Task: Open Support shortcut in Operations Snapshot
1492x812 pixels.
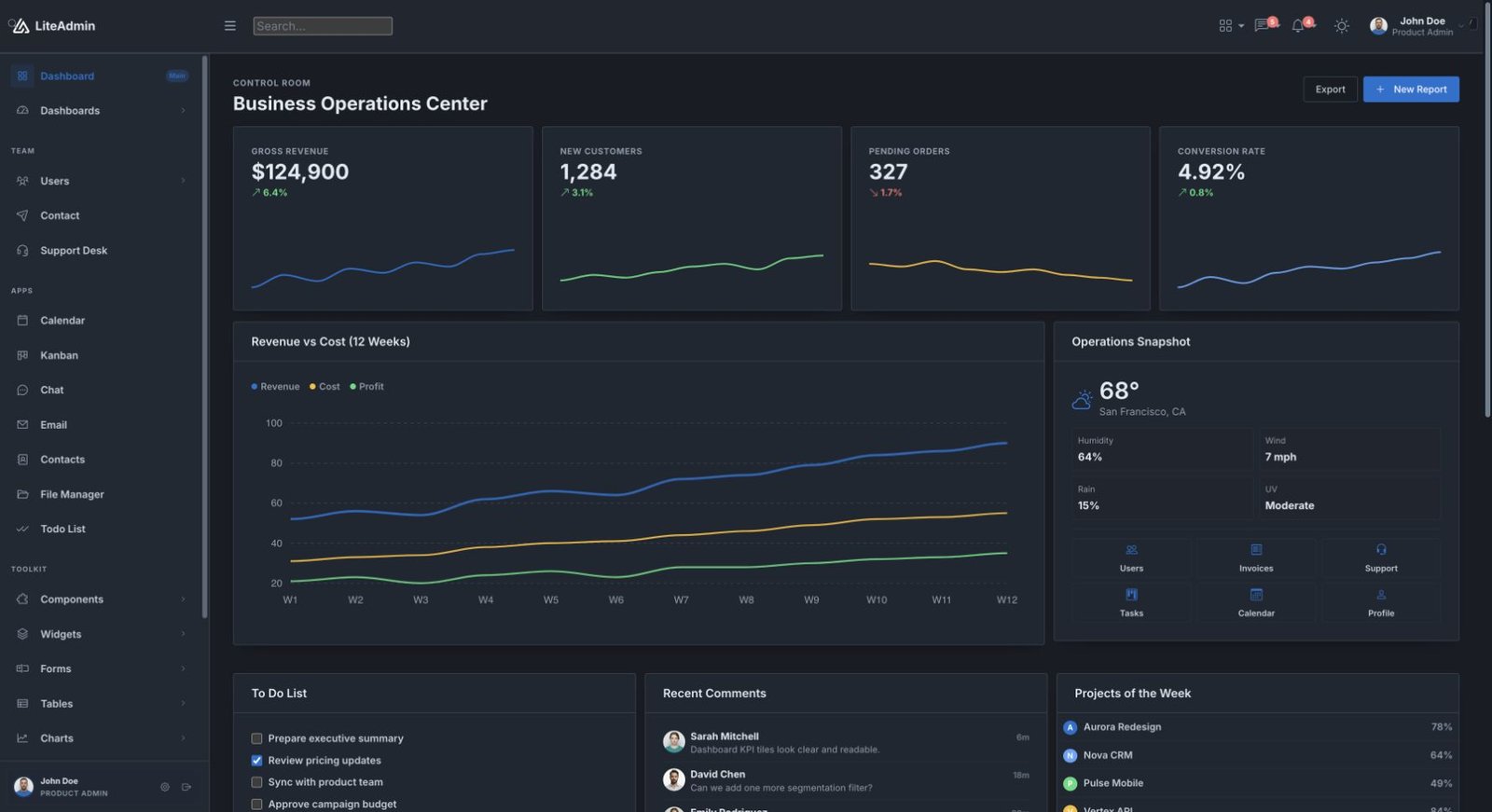Action: click(1381, 557)
